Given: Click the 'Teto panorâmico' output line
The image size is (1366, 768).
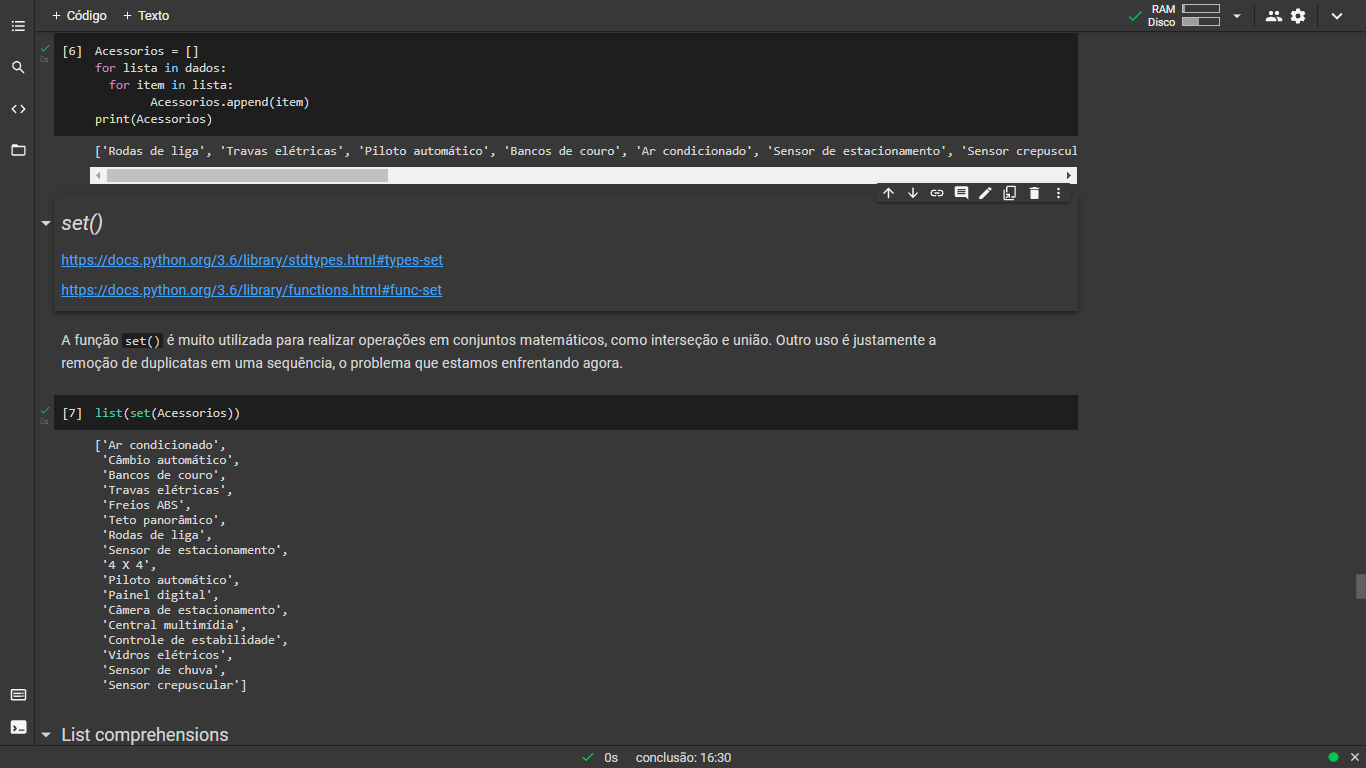Looking at the screenshot, I should (164, 520).
